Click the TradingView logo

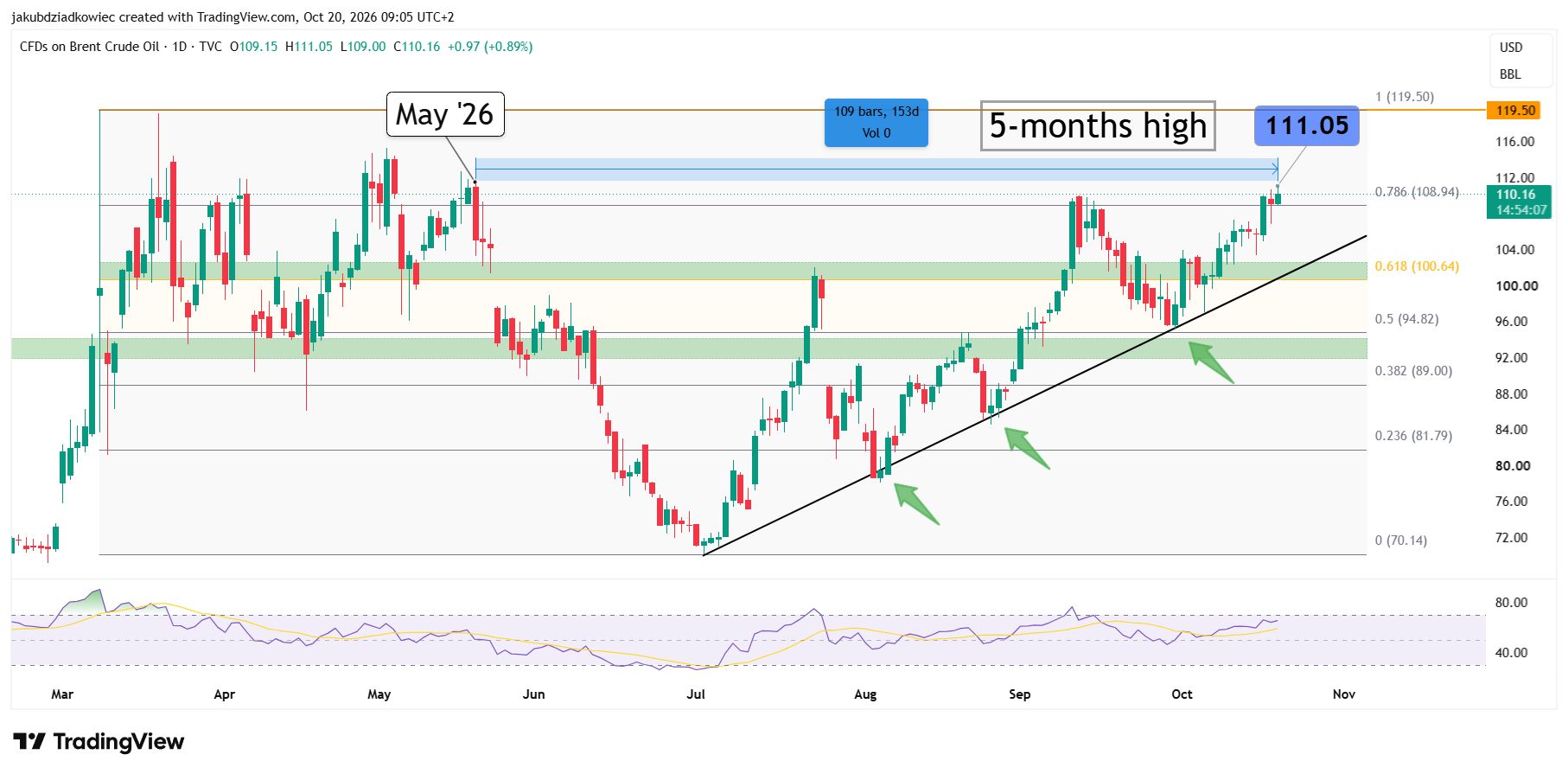[99, 741]
